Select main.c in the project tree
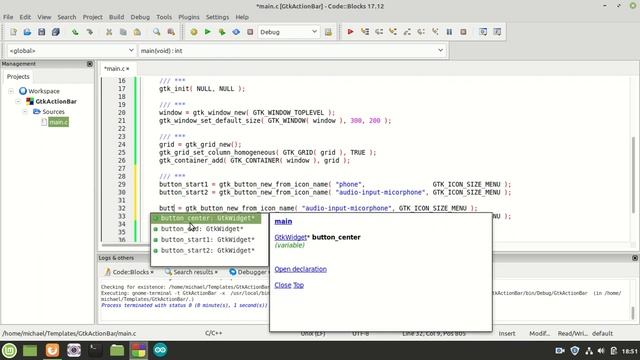 tap(58, 122)
